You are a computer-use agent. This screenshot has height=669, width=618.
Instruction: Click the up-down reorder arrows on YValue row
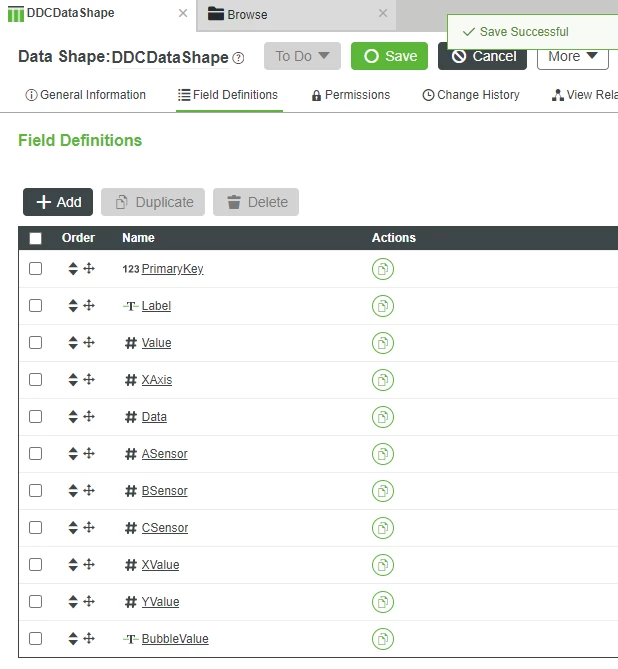click(73, 602)
